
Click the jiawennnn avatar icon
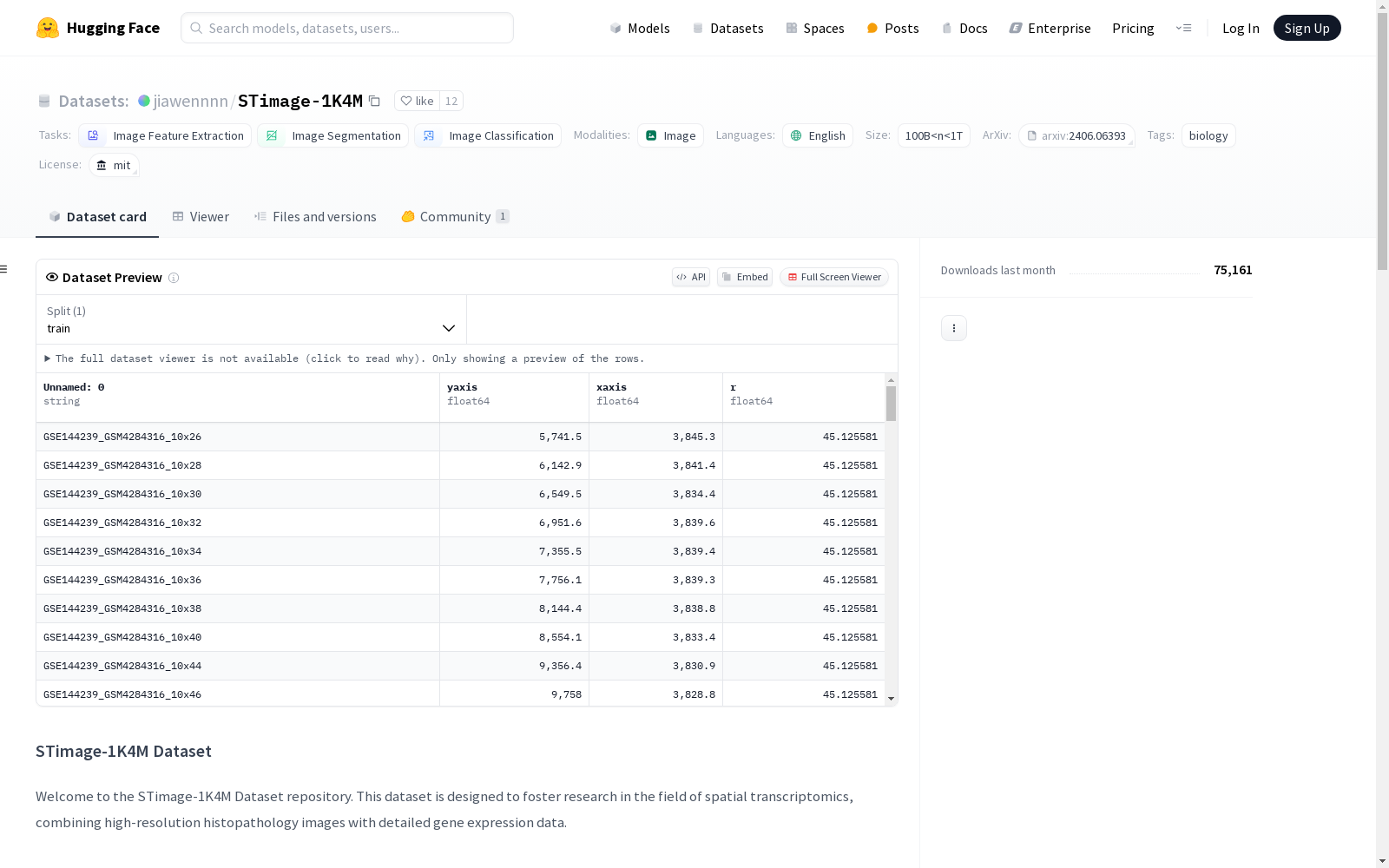(x=144, y=101)
